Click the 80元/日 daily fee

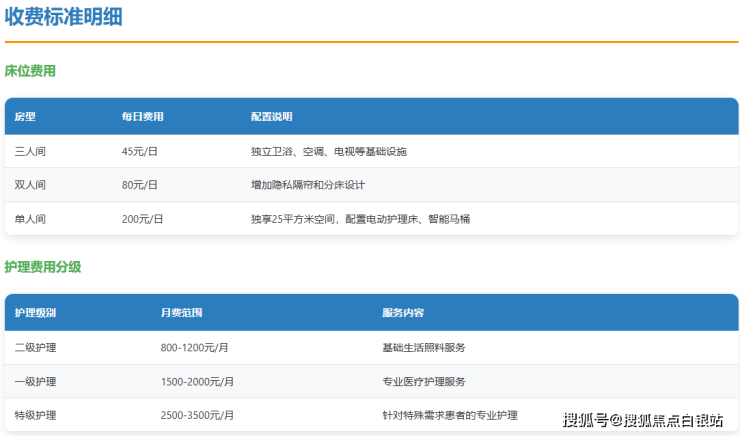click(x=140, y=185)
